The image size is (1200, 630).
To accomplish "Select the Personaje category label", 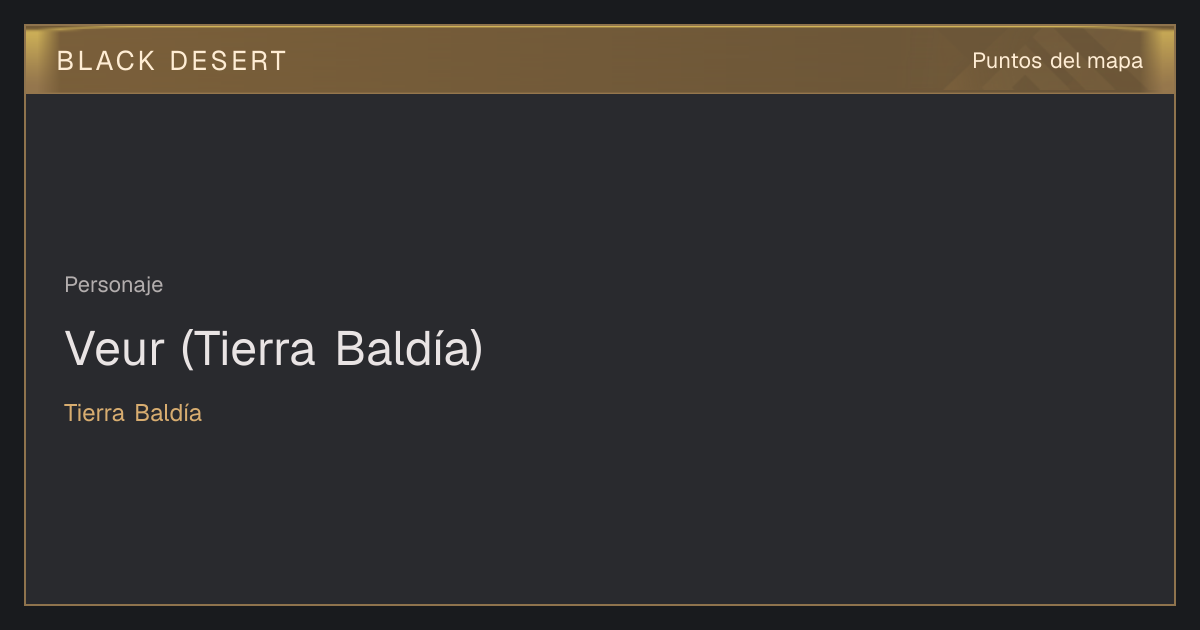I will (x=114, y=285).
